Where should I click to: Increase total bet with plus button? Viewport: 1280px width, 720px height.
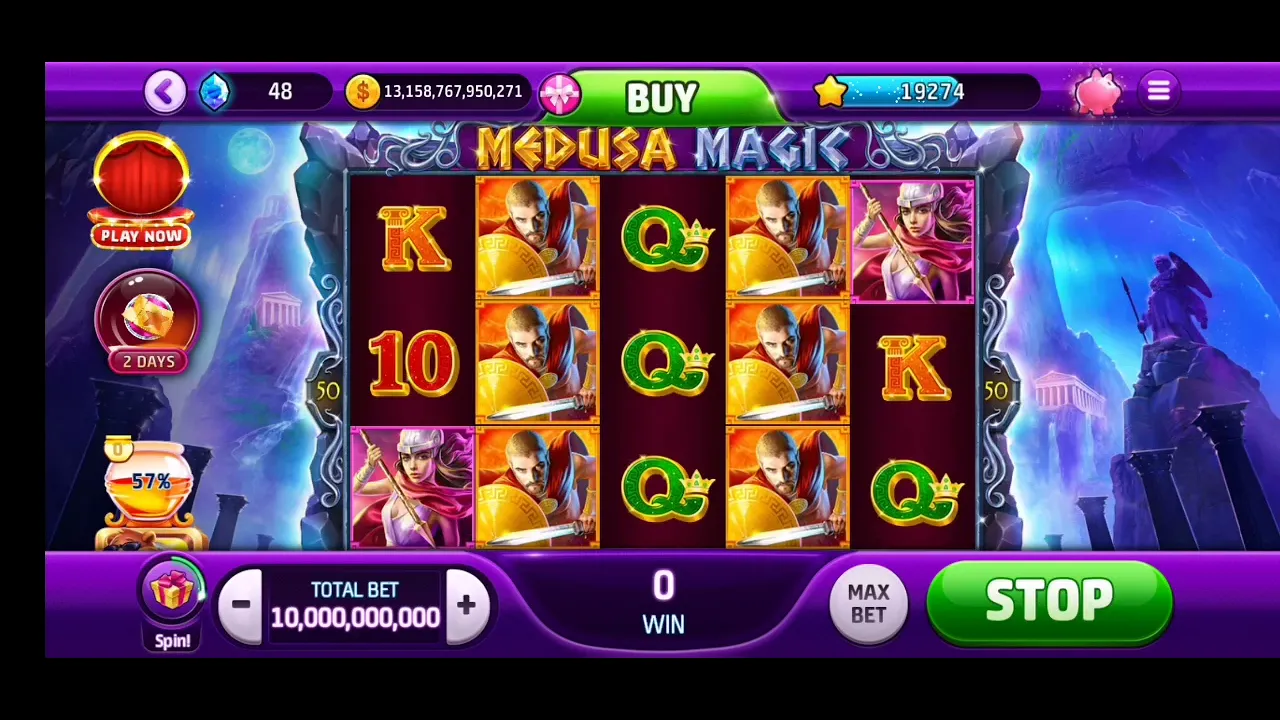[x=466, y=605]
